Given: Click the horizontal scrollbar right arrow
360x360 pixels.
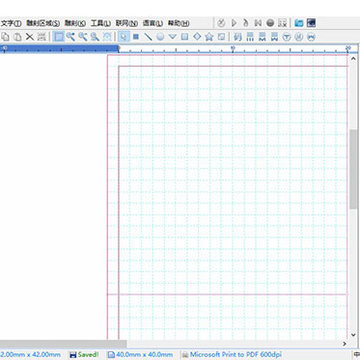Looking at the screenshot, I should (x=345, y=344).
